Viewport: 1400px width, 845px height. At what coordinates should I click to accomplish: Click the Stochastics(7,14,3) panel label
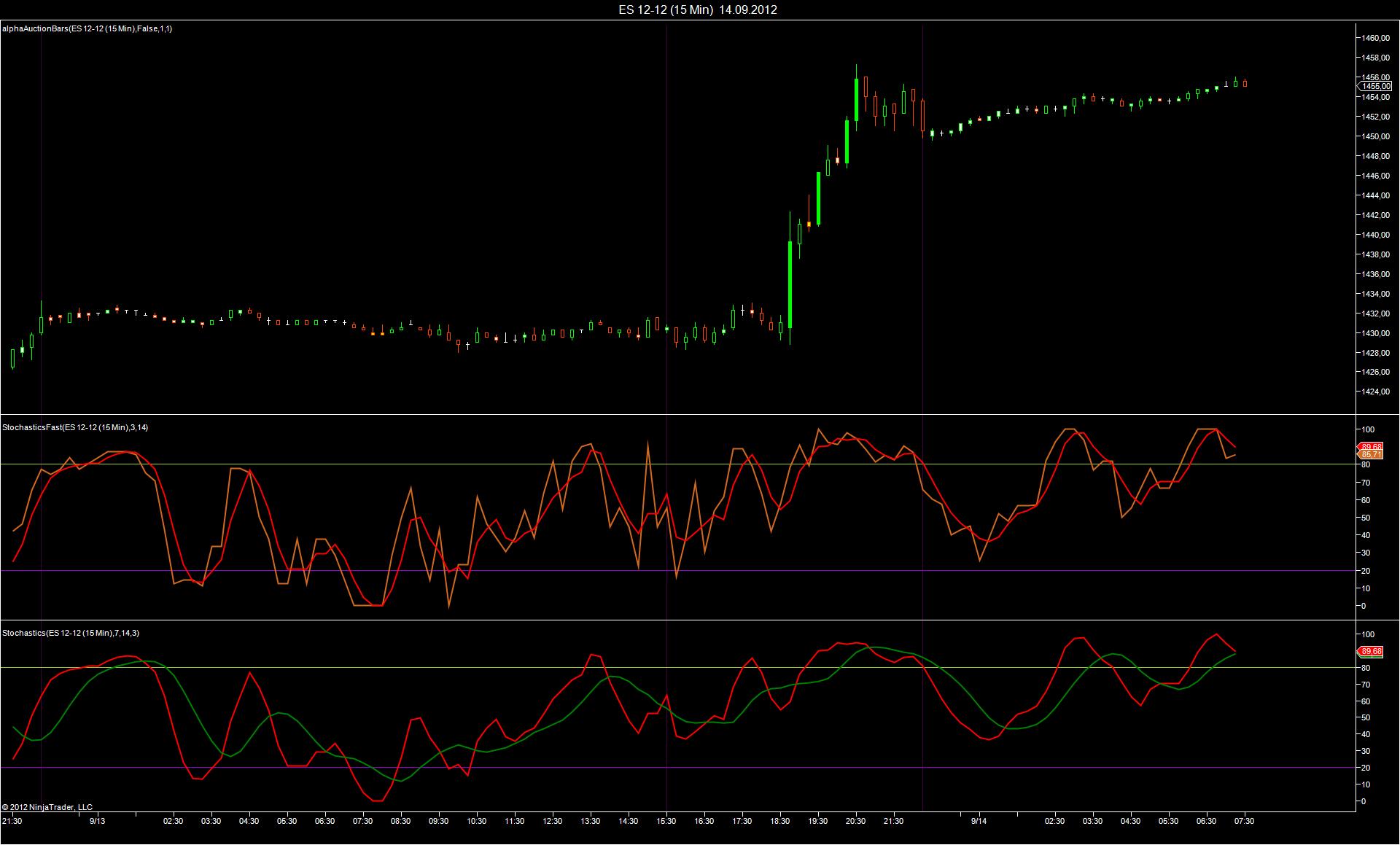coord(71,633)
